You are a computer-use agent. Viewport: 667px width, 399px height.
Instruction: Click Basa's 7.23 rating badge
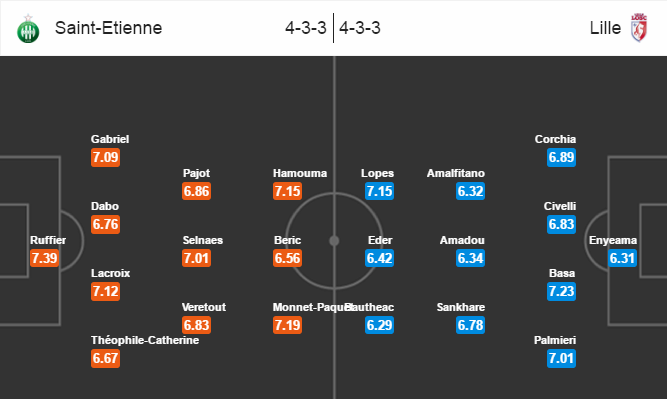(562, 291)
